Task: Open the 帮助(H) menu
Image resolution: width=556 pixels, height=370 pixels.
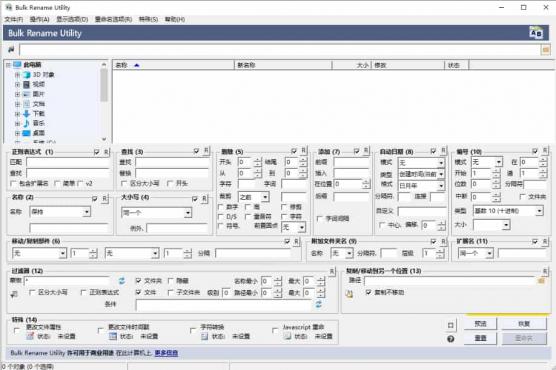Action: click(175, 19)
